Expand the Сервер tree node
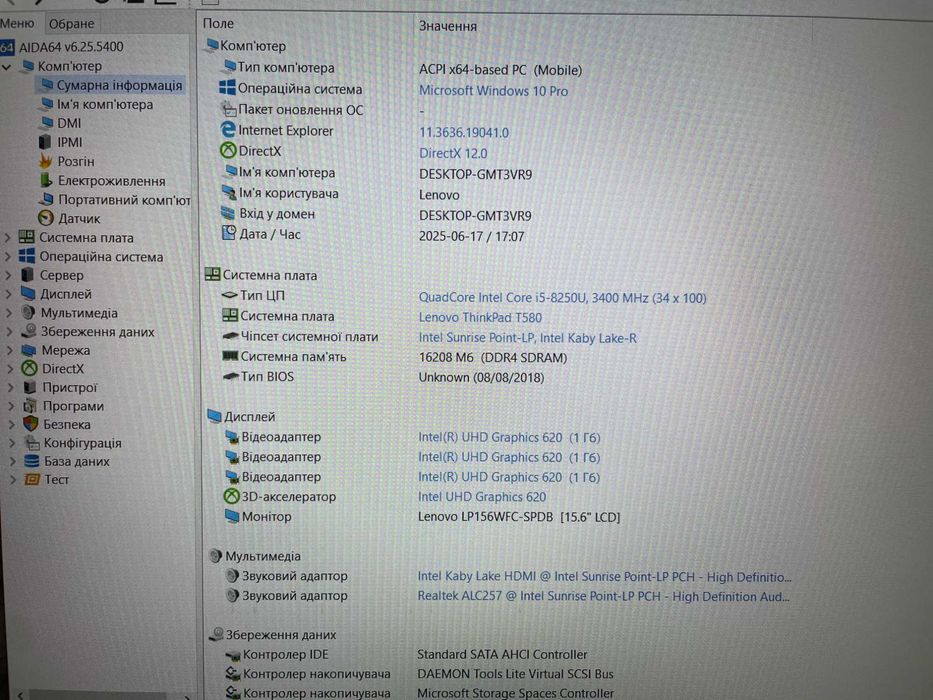 click(x=8, y=276)
